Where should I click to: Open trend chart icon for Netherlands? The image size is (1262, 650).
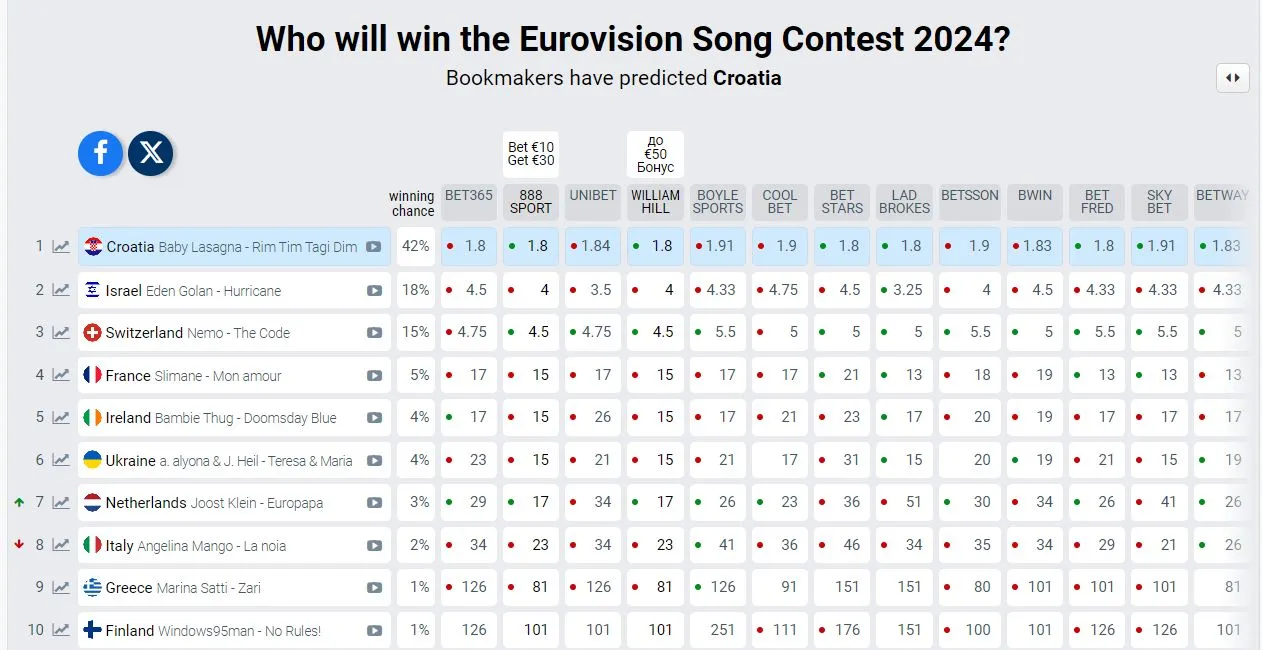point(61,503)
